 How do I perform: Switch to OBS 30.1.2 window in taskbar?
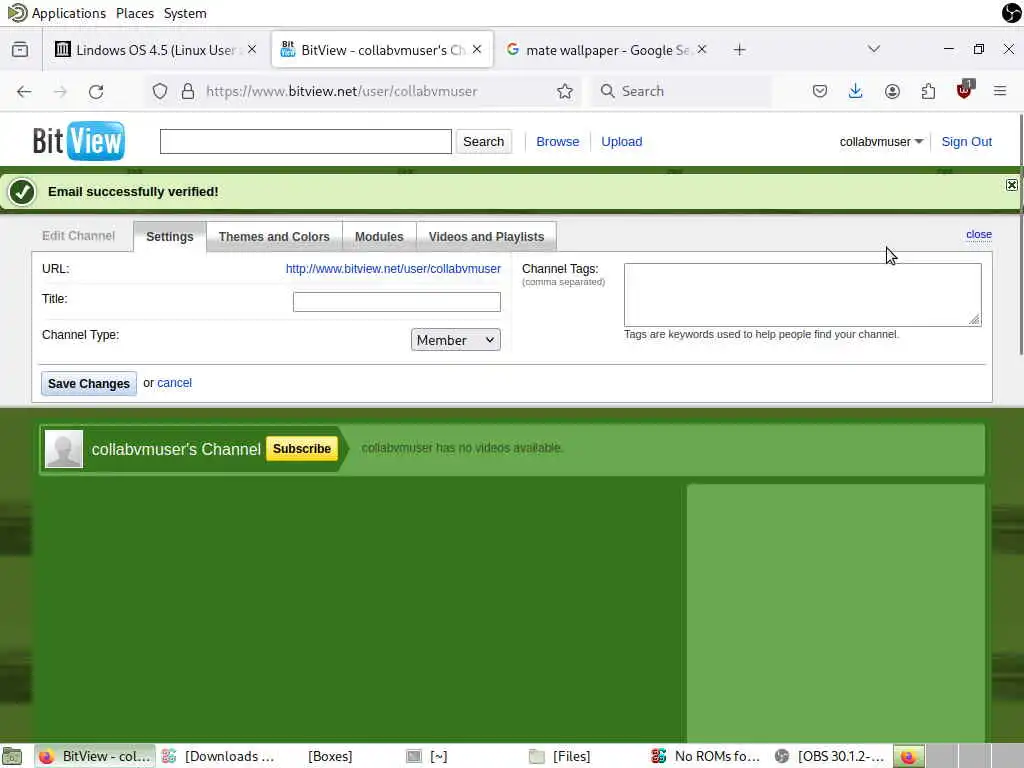pyautogui.click(x=830, y=756)
